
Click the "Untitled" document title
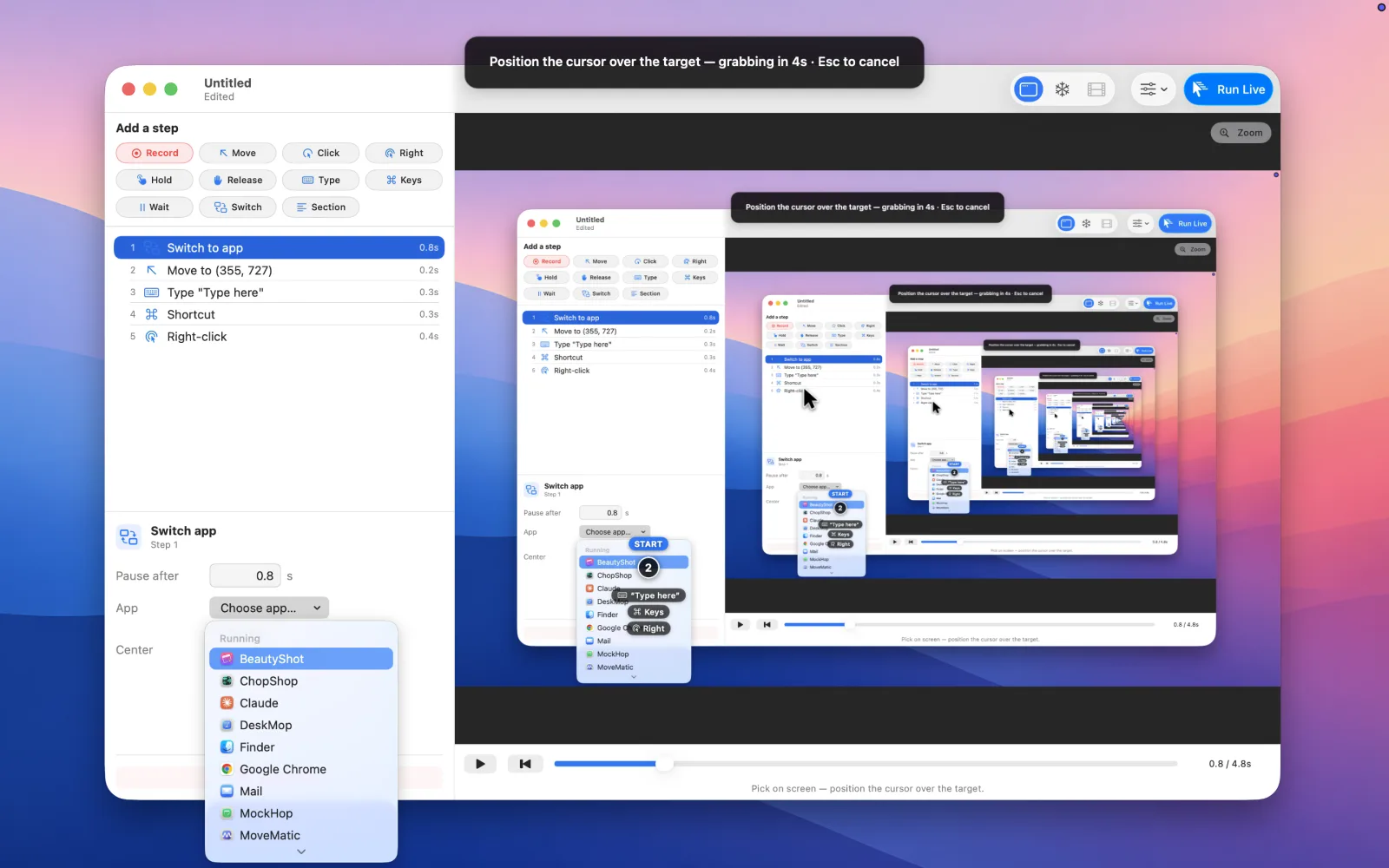tap(227, 83)
